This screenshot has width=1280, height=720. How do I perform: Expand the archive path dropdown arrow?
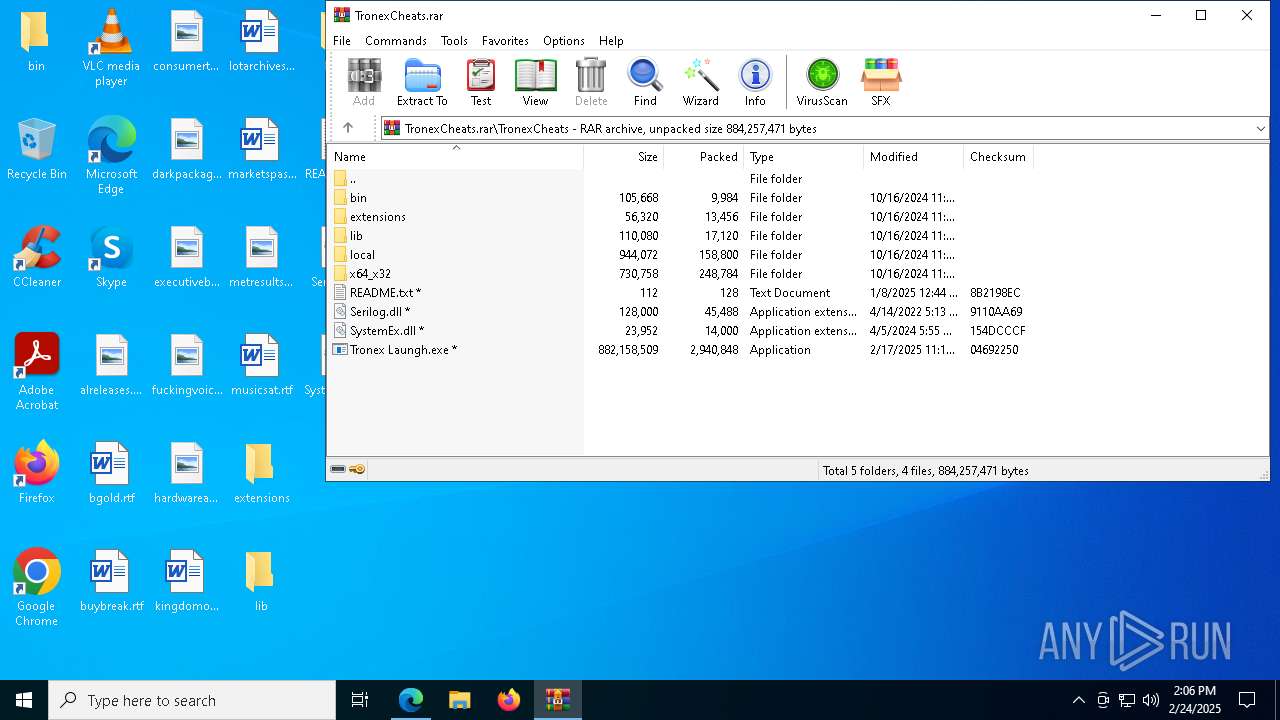[1260, 129]
